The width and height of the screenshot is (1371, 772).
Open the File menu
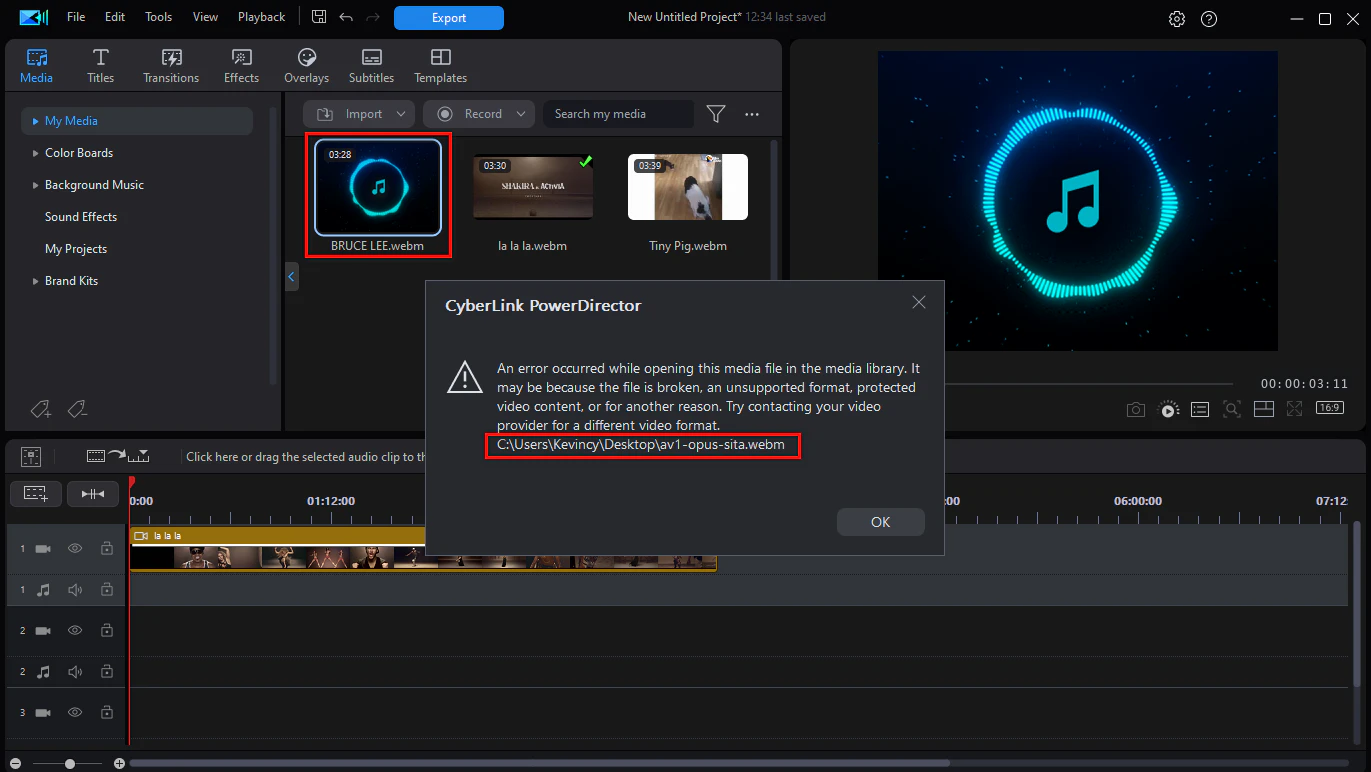(x=76, y=17)
